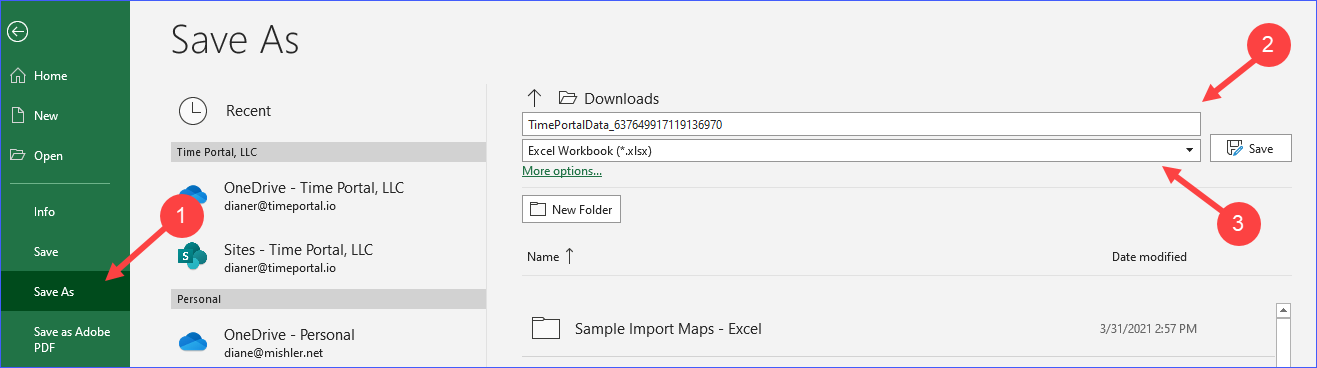Sort by Date modified column header

point(1149,257)
